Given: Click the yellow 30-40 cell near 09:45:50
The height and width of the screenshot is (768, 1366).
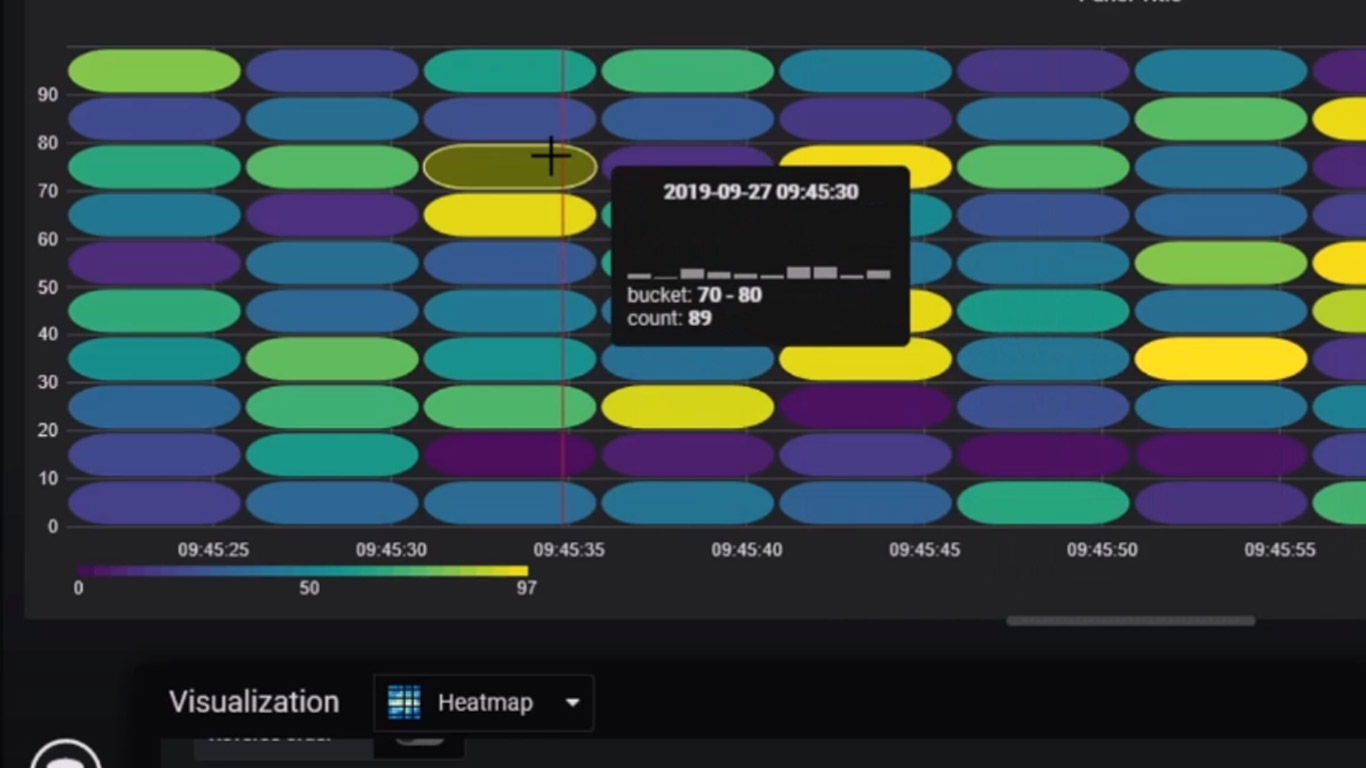Looking at the screenshot, I should (x=1221, y=359).
